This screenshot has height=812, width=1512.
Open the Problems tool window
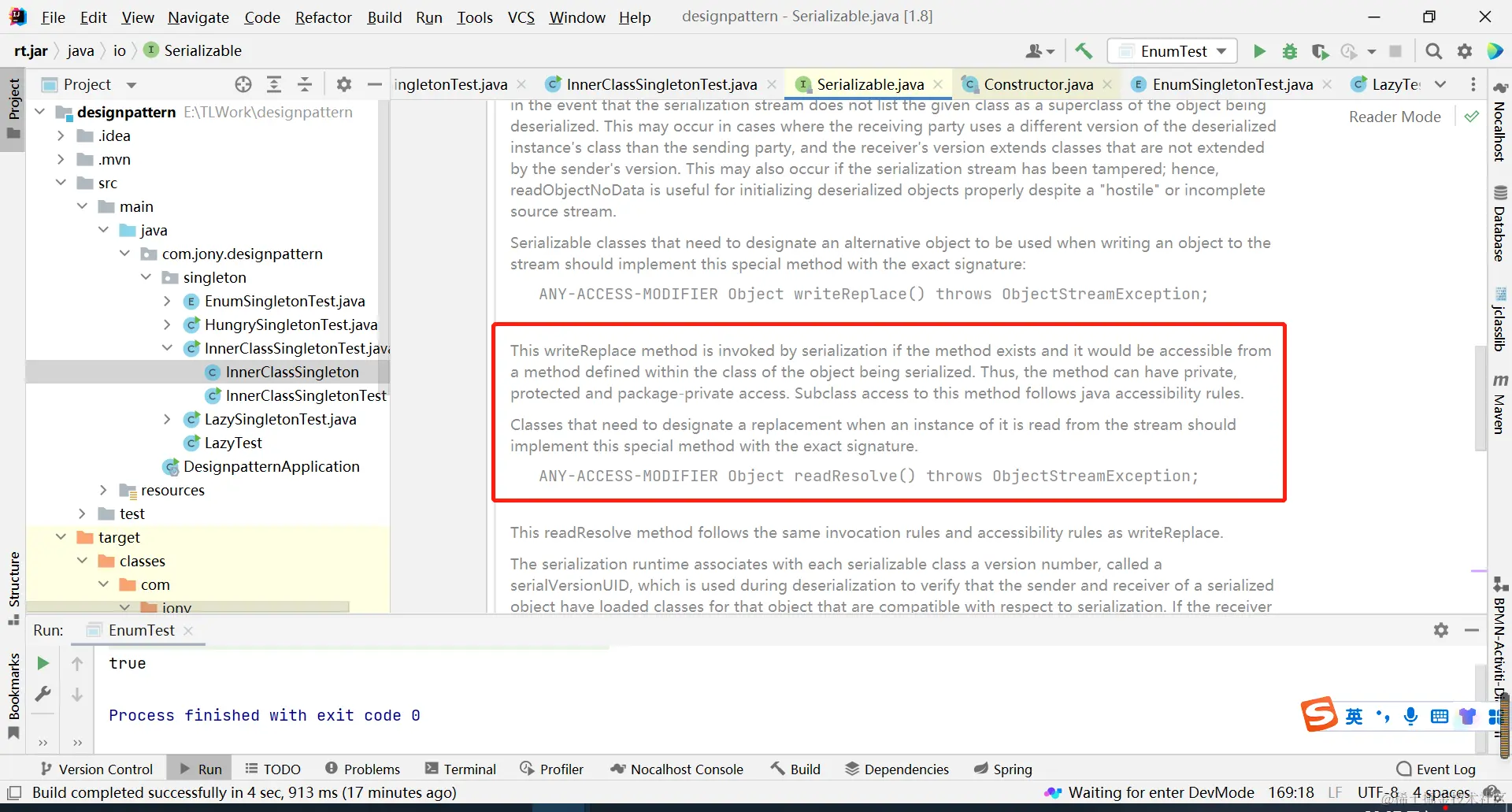[x=362, y=769]
